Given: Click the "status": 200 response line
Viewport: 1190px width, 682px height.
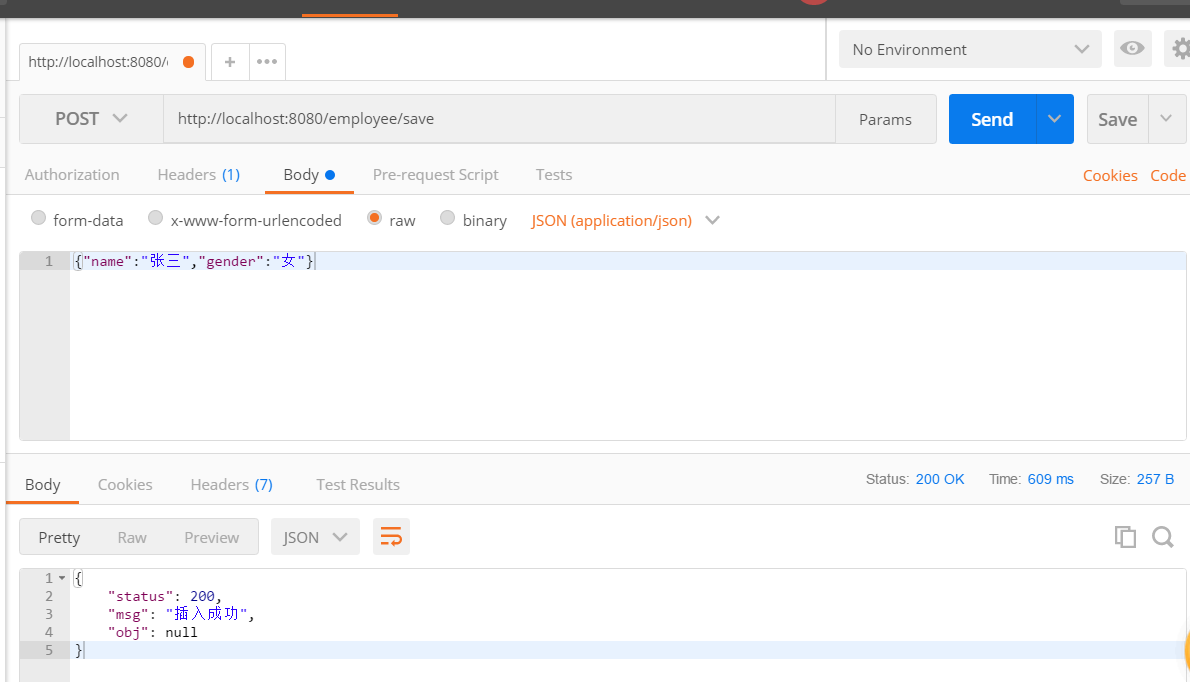Looking at the screenshot, I should (x=164, y=596).
